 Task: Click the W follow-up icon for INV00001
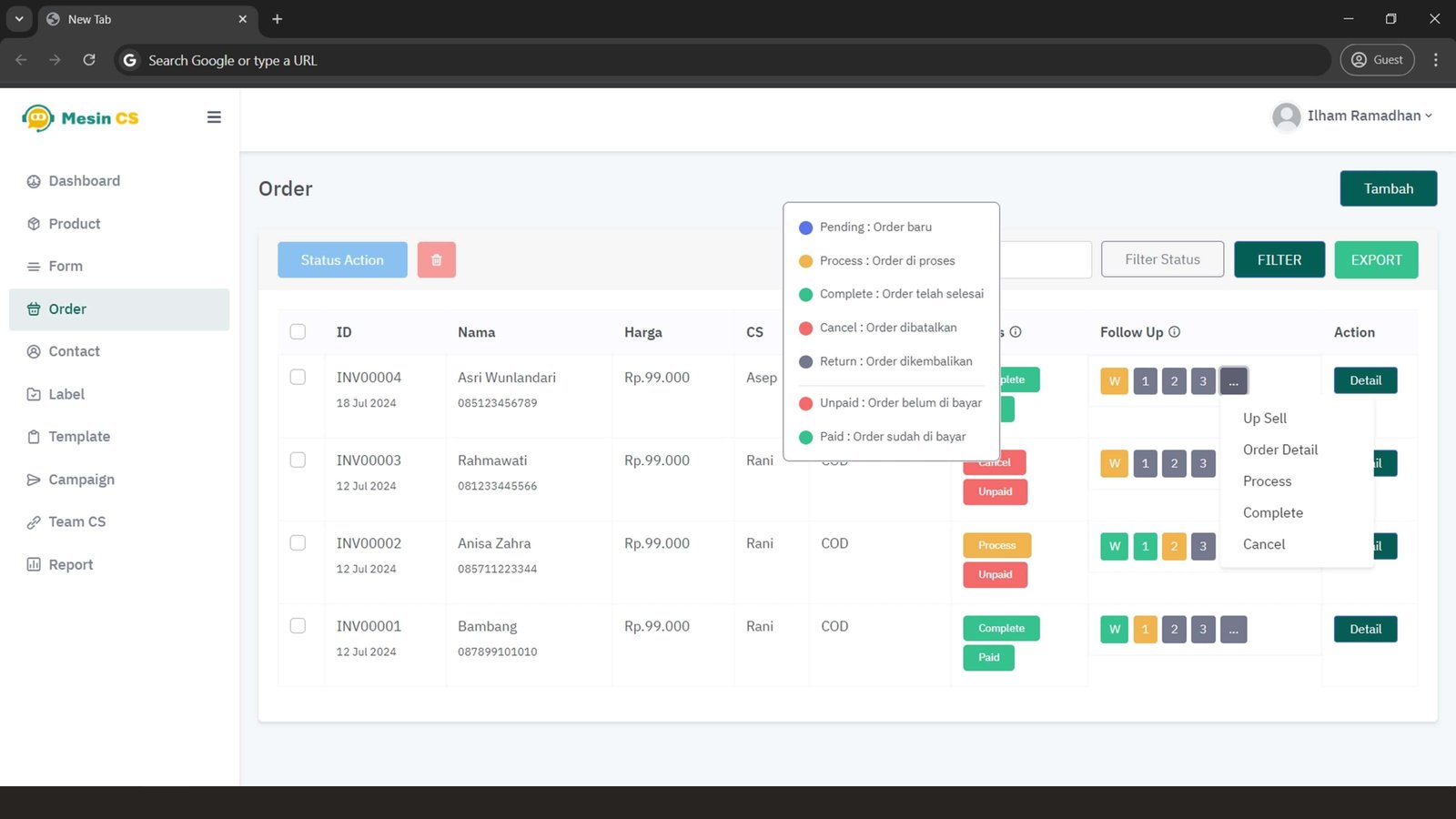[x=1114, y=629]
